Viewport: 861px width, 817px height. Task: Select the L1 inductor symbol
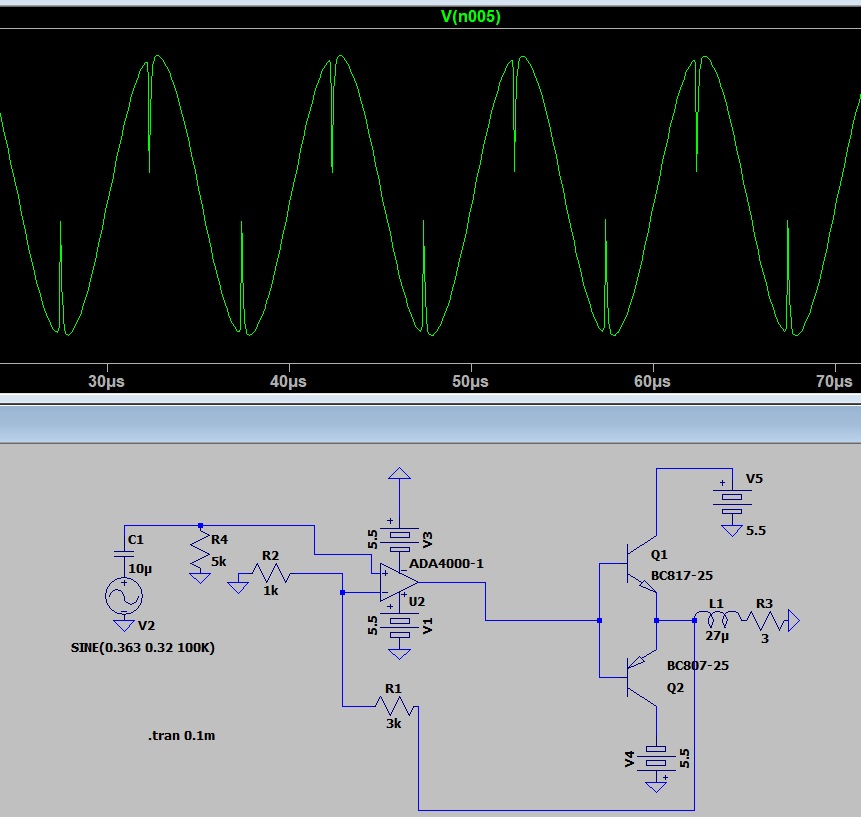coord(717,619)
